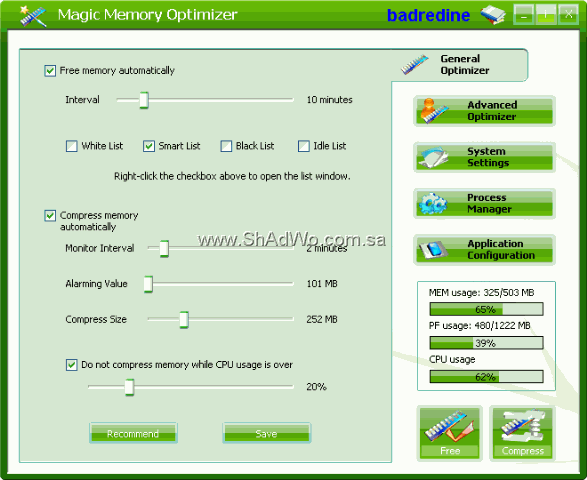Screen dimensions: 587x480
Task: Enable the White List checkbox
Action: 72,146
